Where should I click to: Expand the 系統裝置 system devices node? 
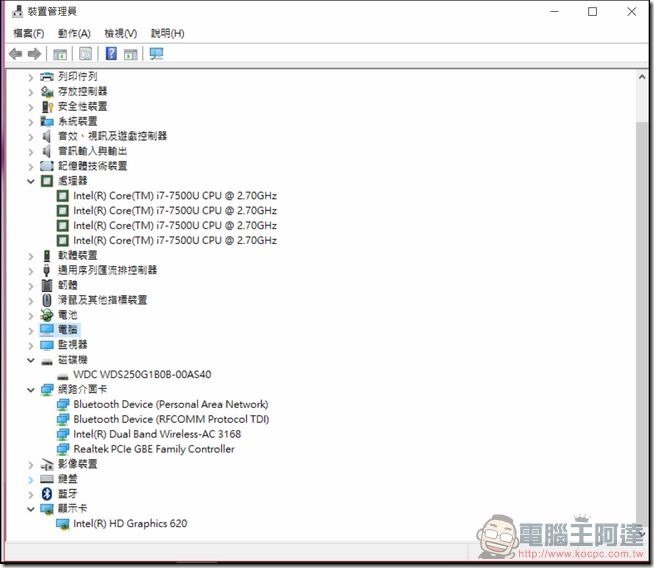pos(30,122)
